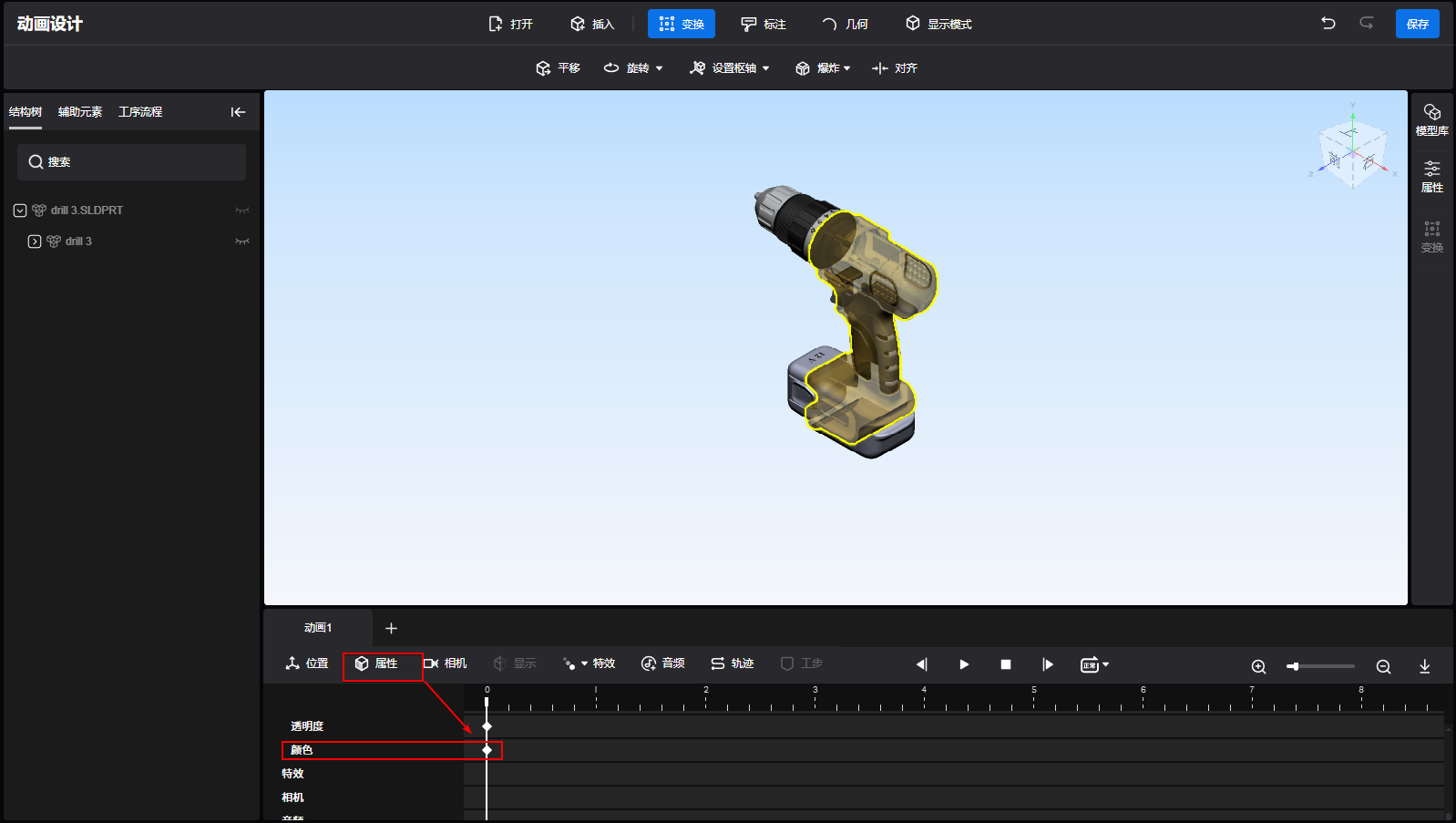Open the 几何 geometry tool
Viewport: 1456px width, 823px height.
[846, 24]
